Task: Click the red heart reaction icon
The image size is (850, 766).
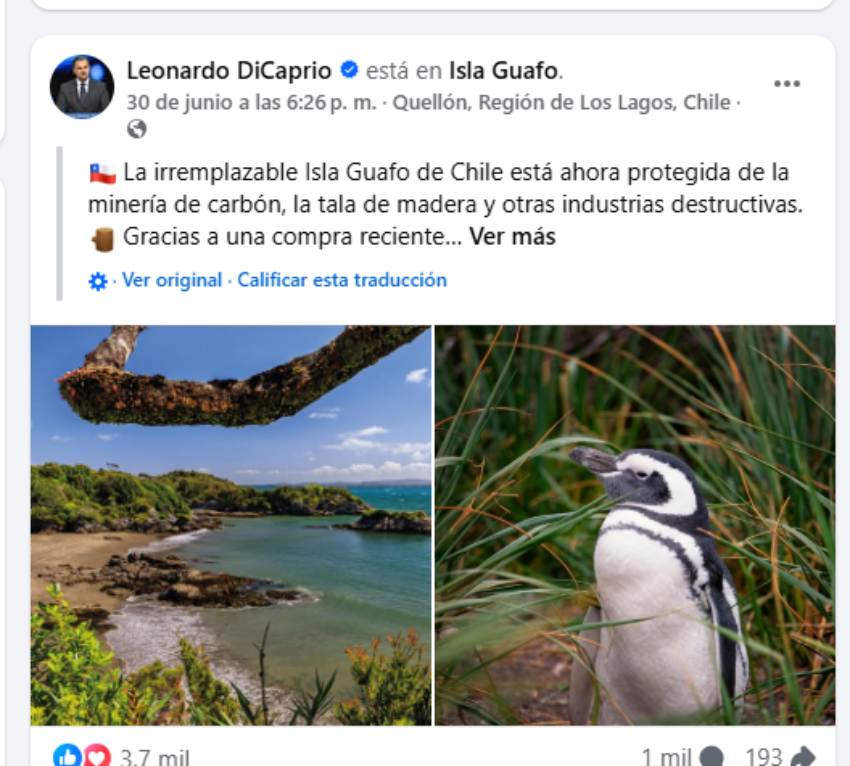Action: click(x=96, y=756)
